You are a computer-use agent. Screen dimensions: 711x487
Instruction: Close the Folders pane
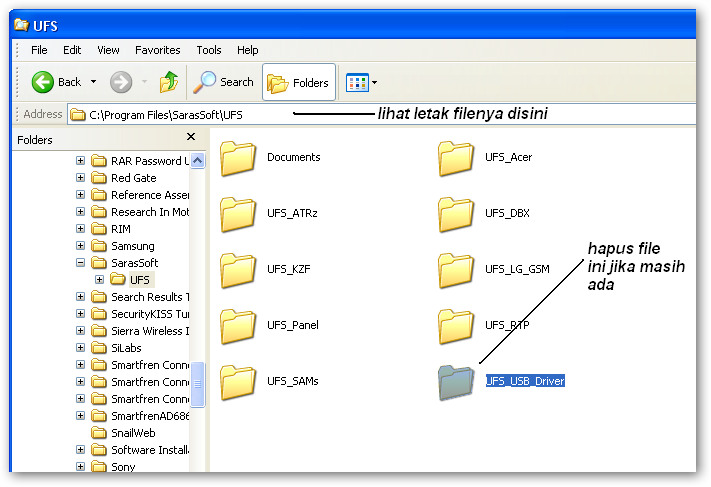coord(191,136)
